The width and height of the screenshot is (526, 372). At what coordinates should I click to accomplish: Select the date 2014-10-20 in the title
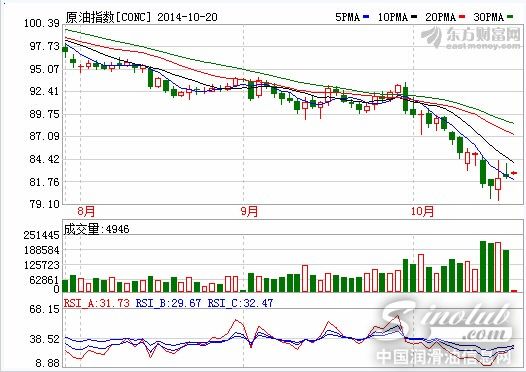point(187,17)
